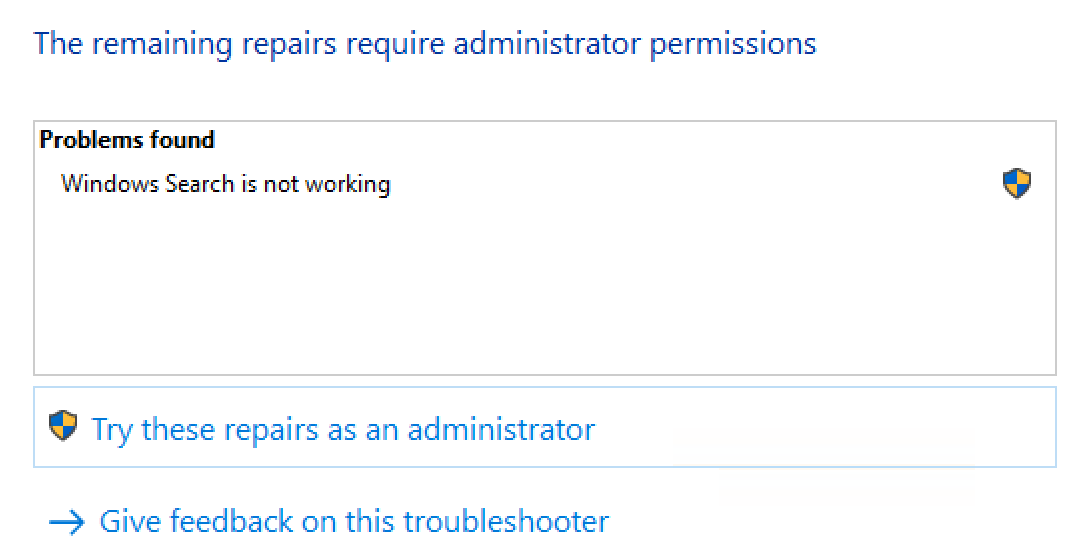The width and height of the screenshot is (1090, 550).
Task: Click the words Windows Search in the problem row
Action: (147, 184)
